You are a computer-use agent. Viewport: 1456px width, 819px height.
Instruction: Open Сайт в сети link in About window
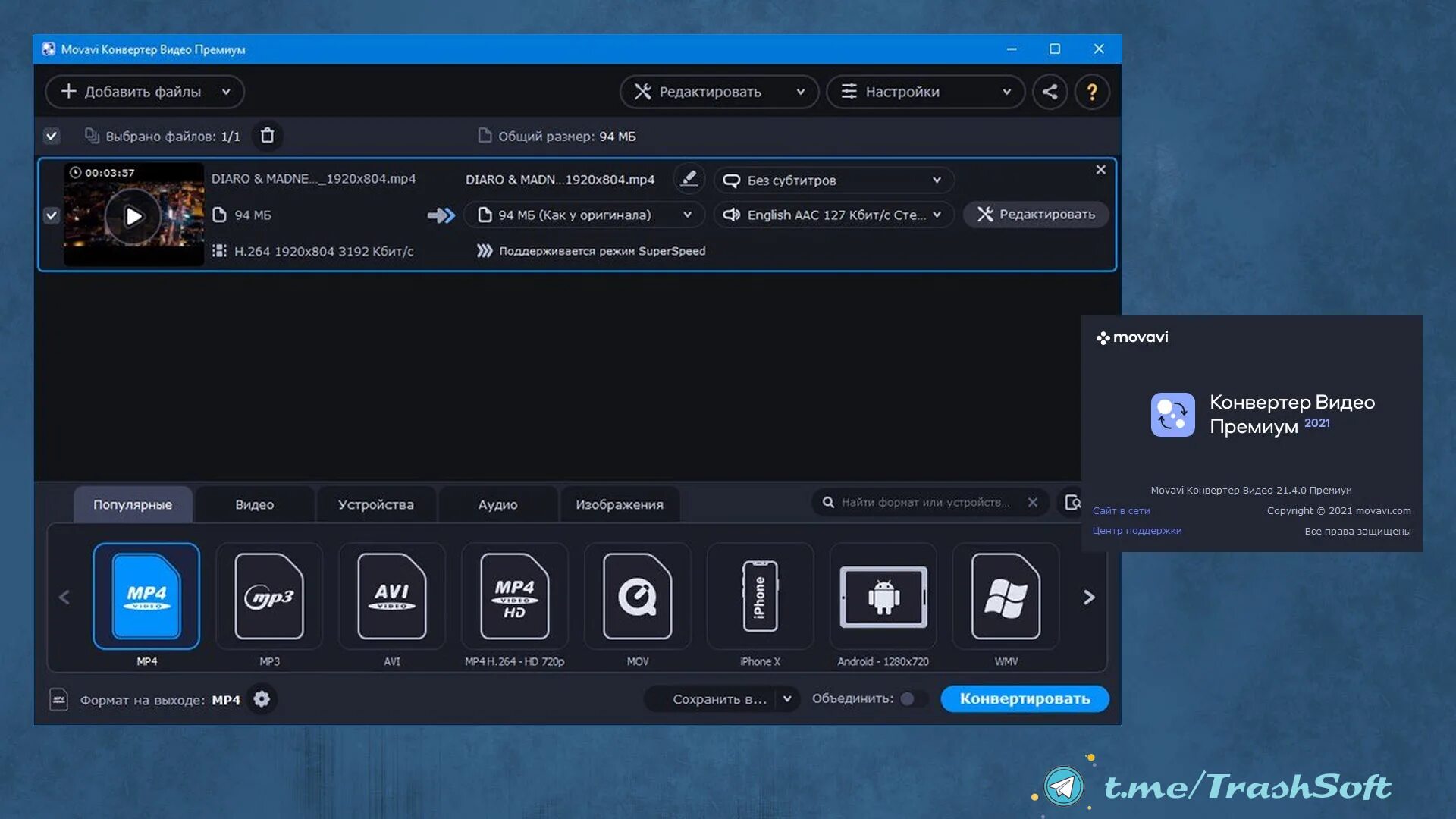point(1121,510)
